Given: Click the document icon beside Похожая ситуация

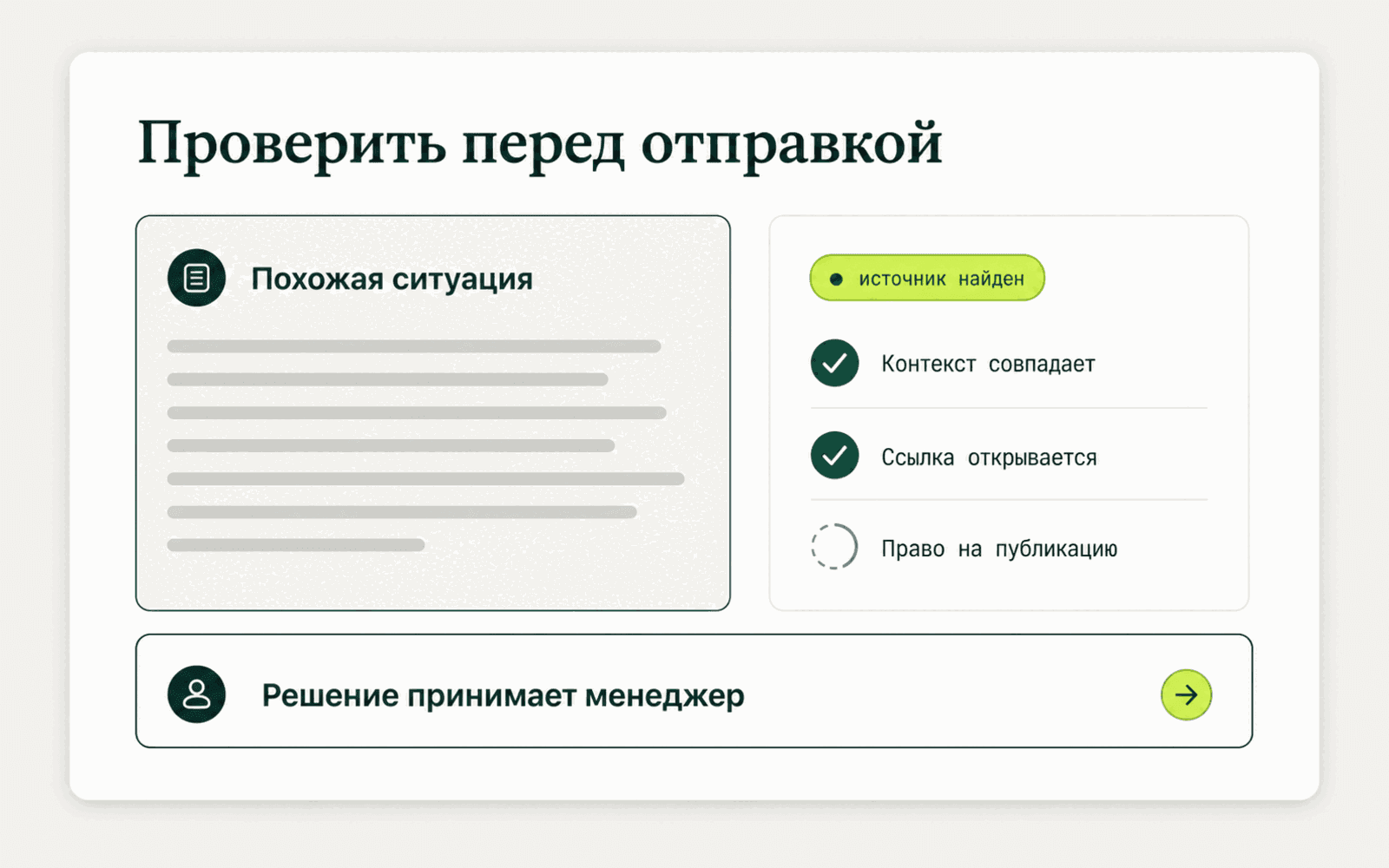Looking at the screenshot, I should (196, 278).
